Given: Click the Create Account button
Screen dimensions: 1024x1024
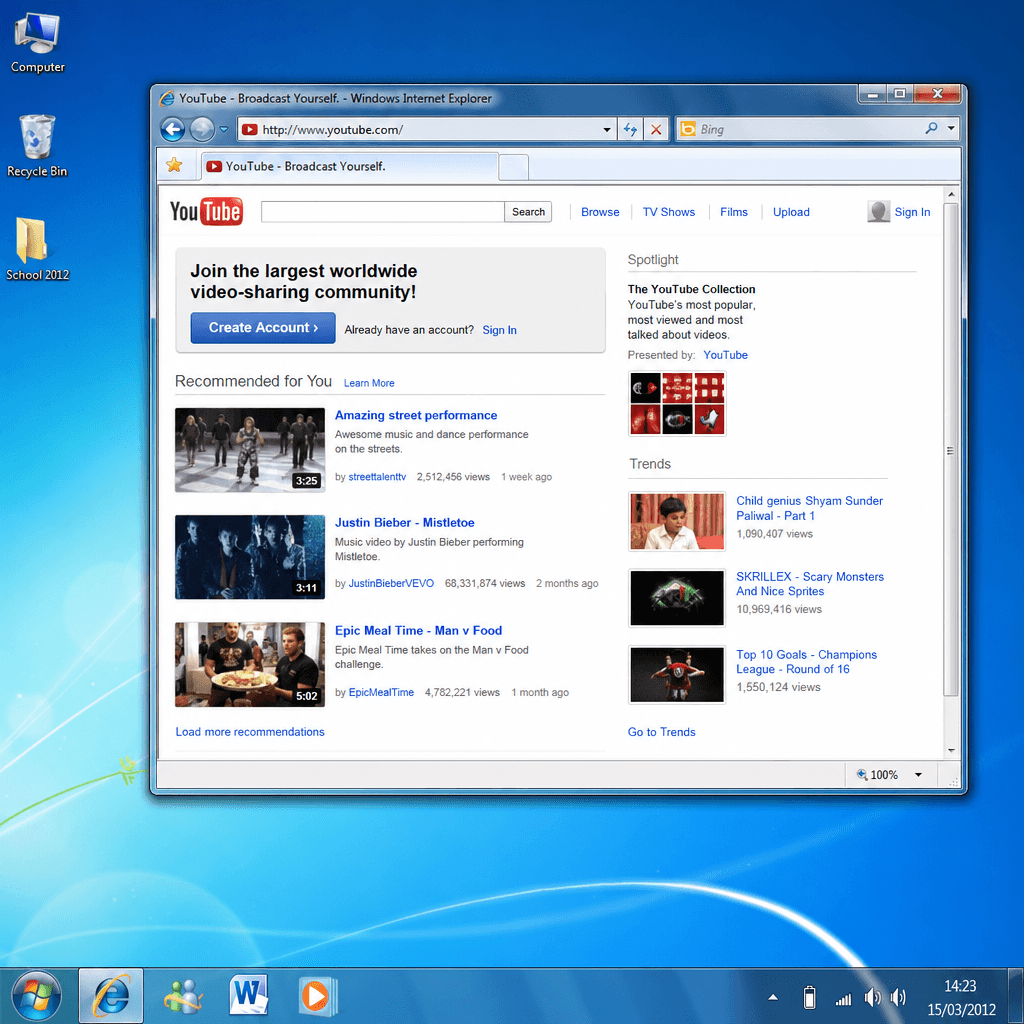Looking at the screenshot, I should (263, 327).
